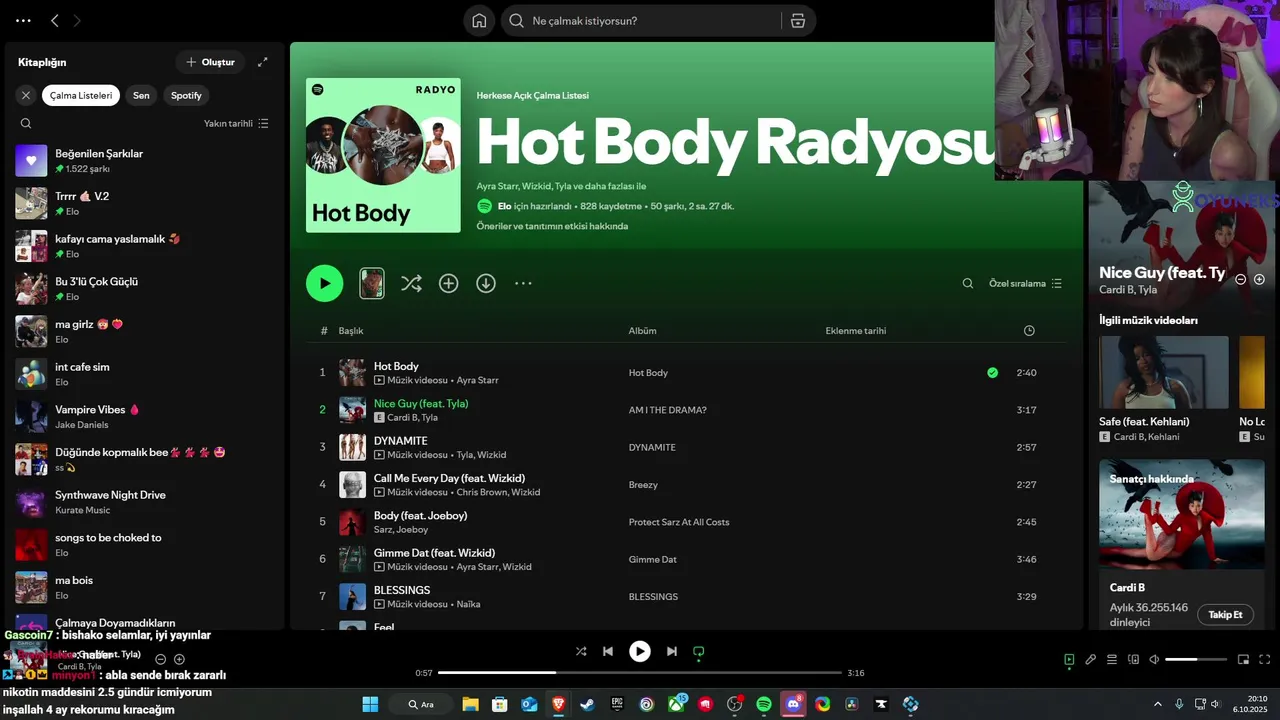The height and width of the screenshot is (720, 1280).
Task: Seek on the song progress bar
Action: tap(640, 673)
